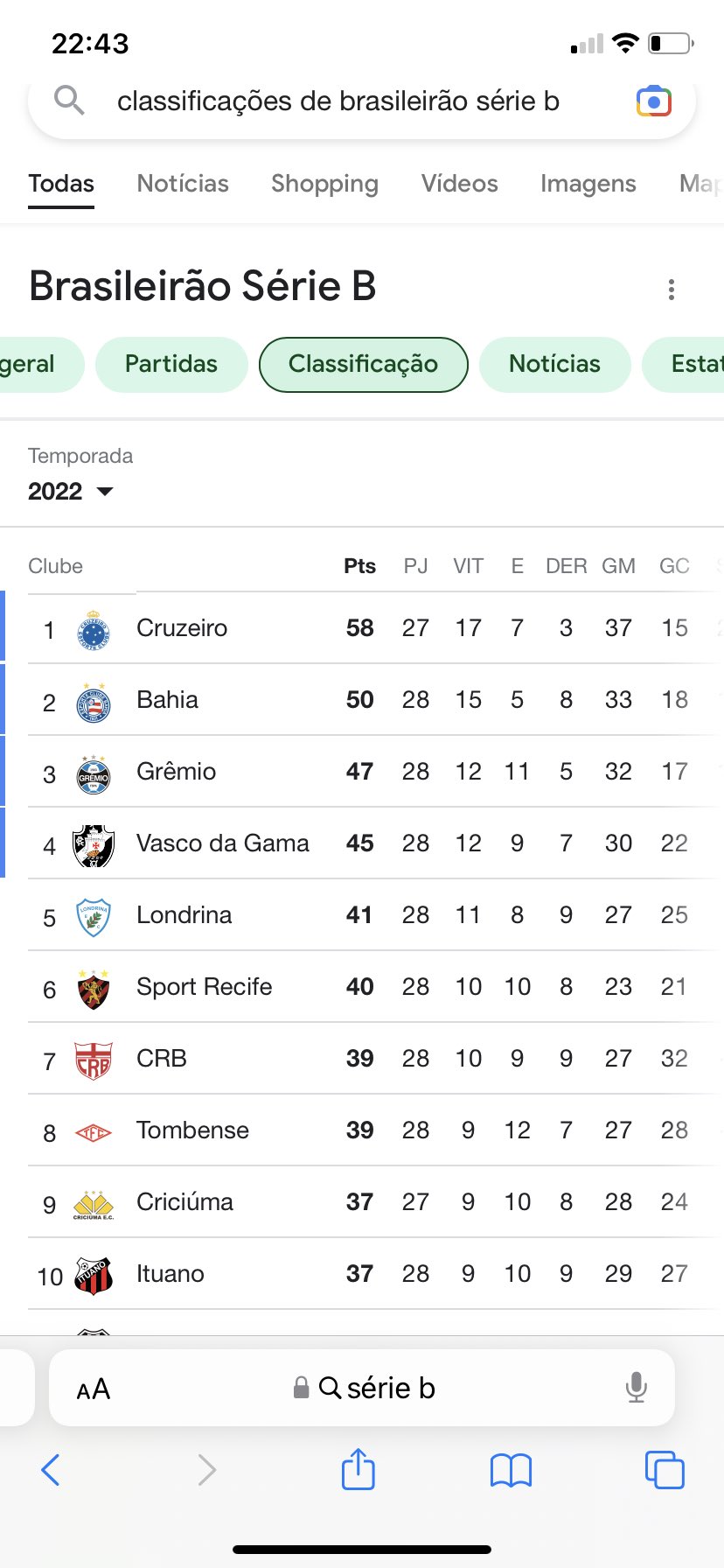Tap the search query input field
Screen dimensions: 724x1568
tap(338, 101)
